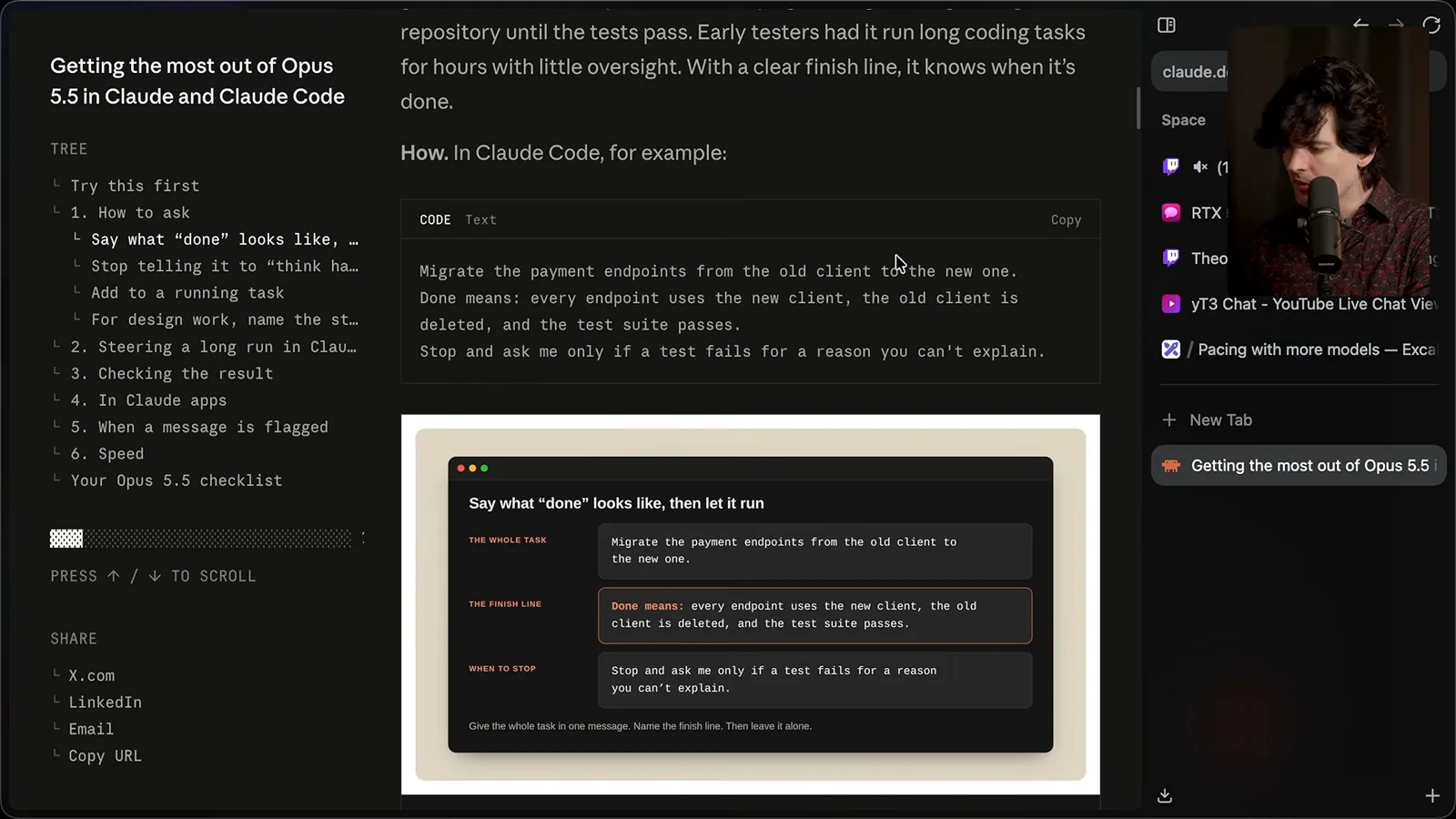Jump to Try this first section
The image size is (1456, 819).
point(135,186)
